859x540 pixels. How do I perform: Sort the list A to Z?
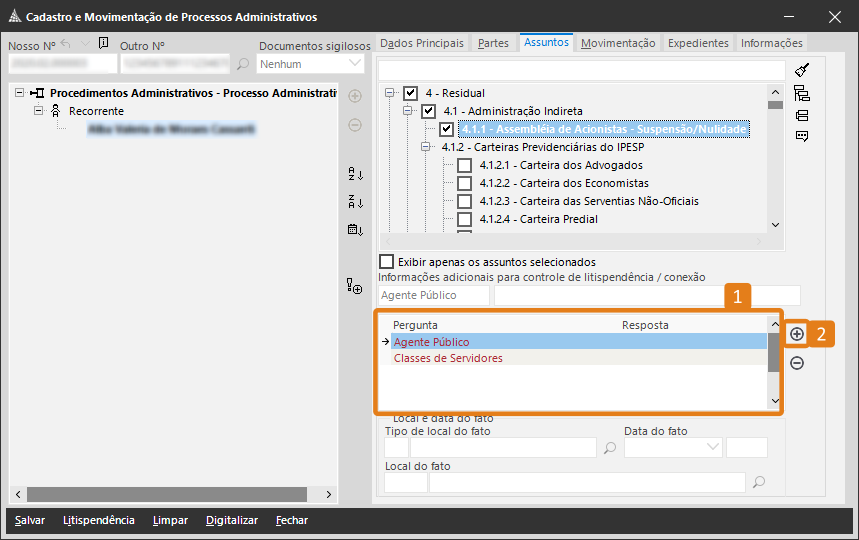point(355,174)
